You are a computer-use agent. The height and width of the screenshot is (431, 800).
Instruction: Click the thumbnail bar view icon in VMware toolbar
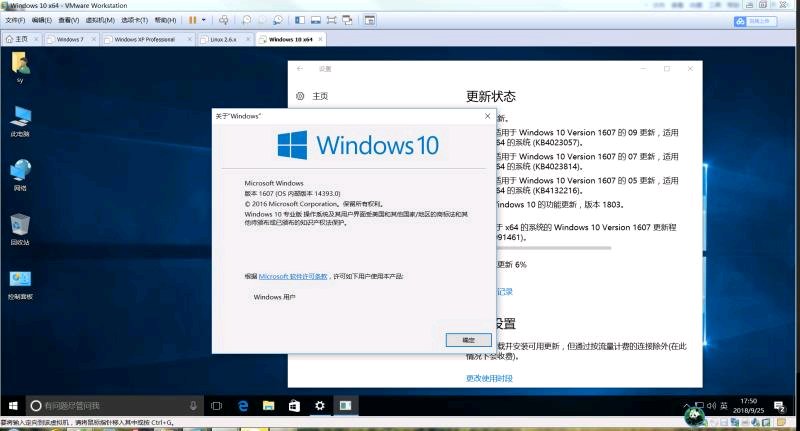point(316,20)
